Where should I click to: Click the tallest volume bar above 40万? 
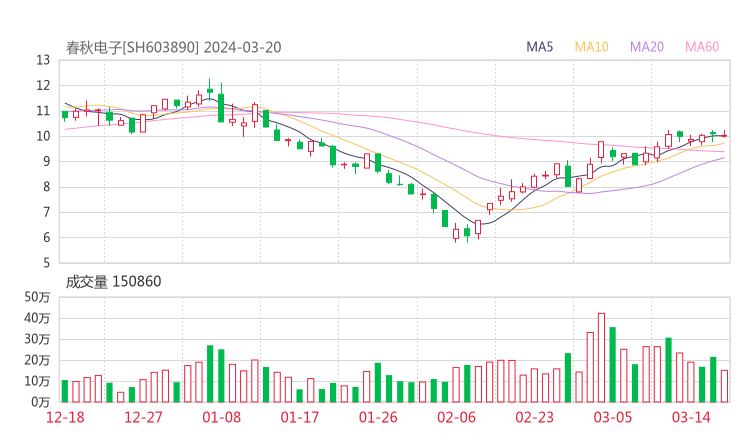601,358
